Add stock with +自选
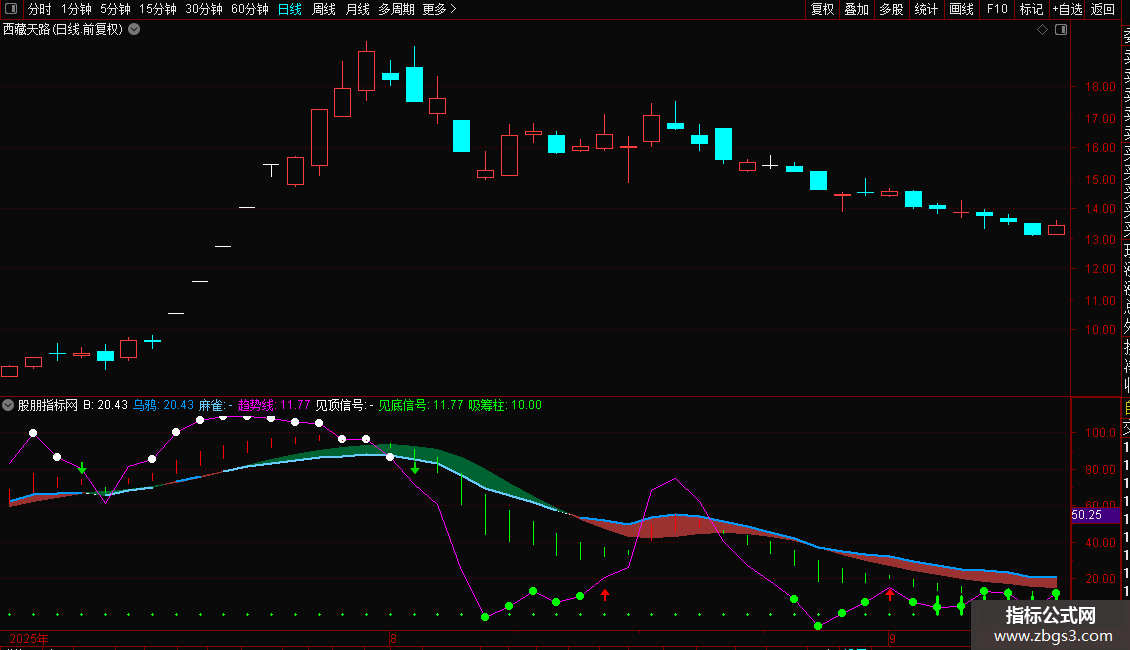Viewport: 1130px width, 650px height. pyautogui.click(x=1067, y=9)
